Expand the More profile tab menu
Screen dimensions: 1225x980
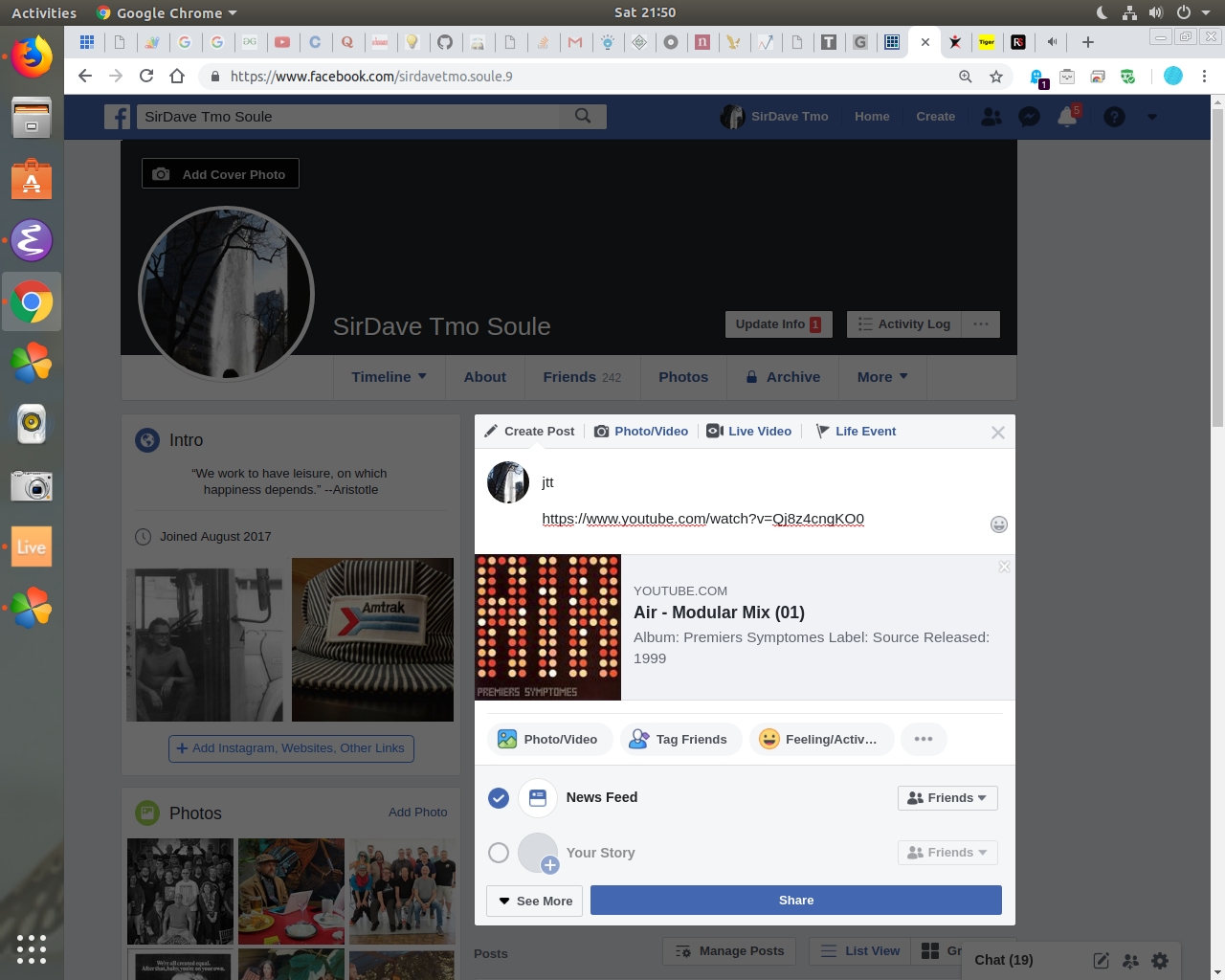(x=881, y=377)
